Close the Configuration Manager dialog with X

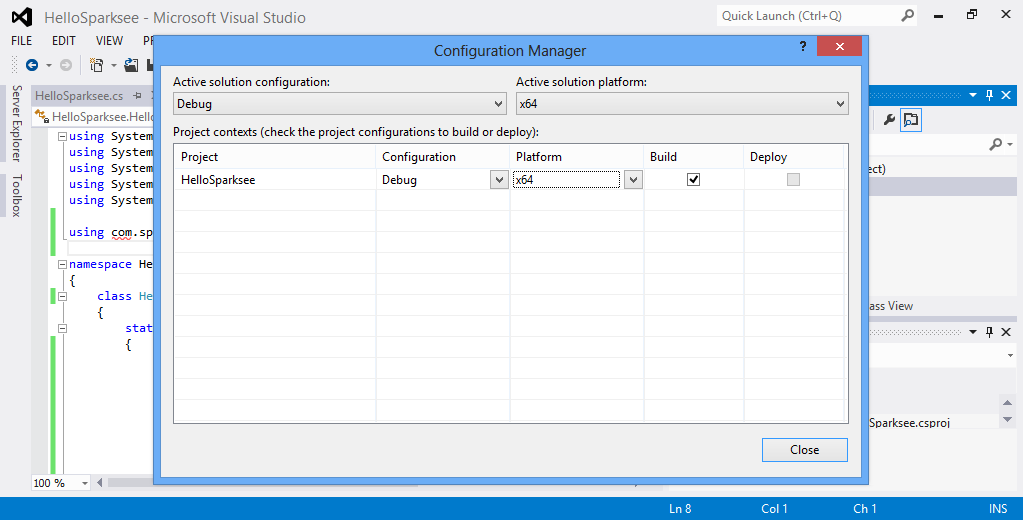click(840, 46)
